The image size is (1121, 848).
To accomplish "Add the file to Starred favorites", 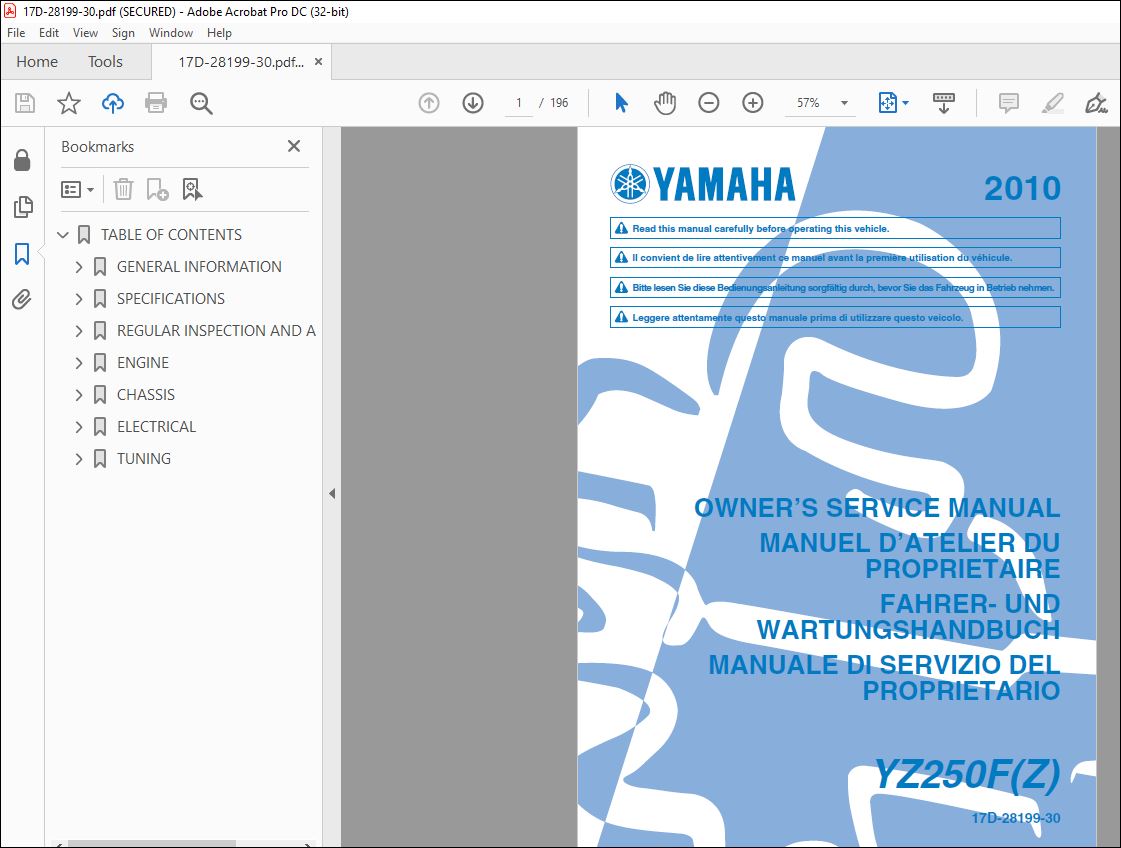I will click(x=69, y=103).
